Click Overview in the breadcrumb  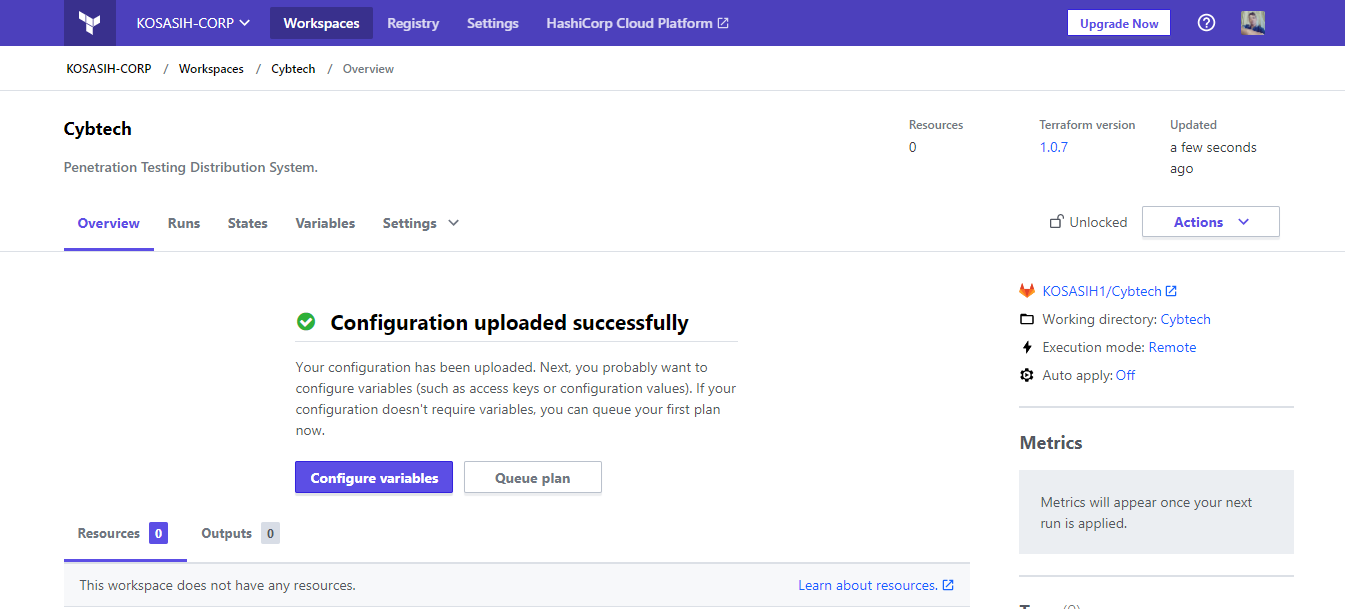368,69
